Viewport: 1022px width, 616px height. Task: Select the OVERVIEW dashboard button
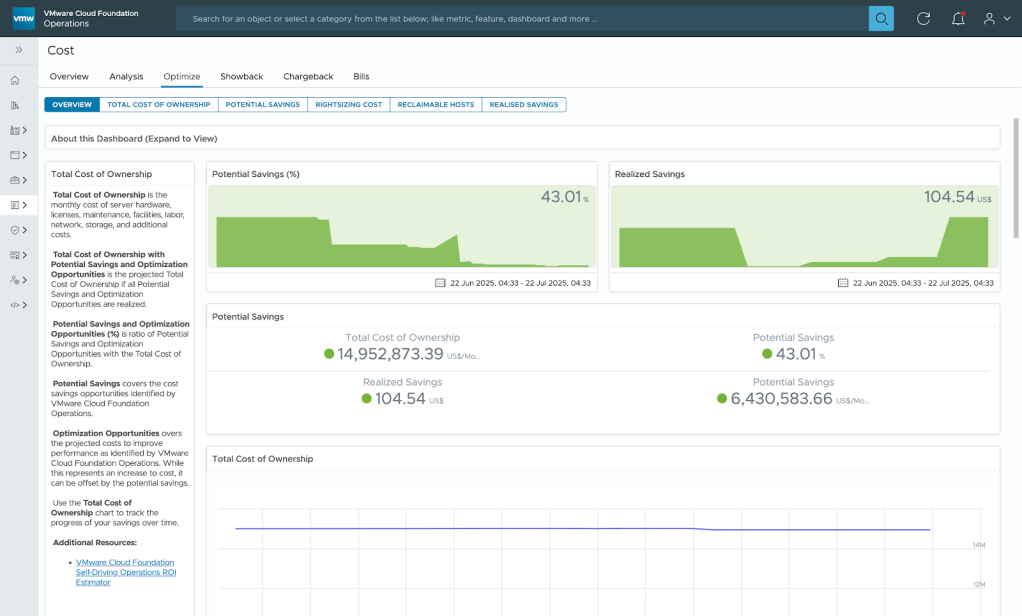[72, 104]
